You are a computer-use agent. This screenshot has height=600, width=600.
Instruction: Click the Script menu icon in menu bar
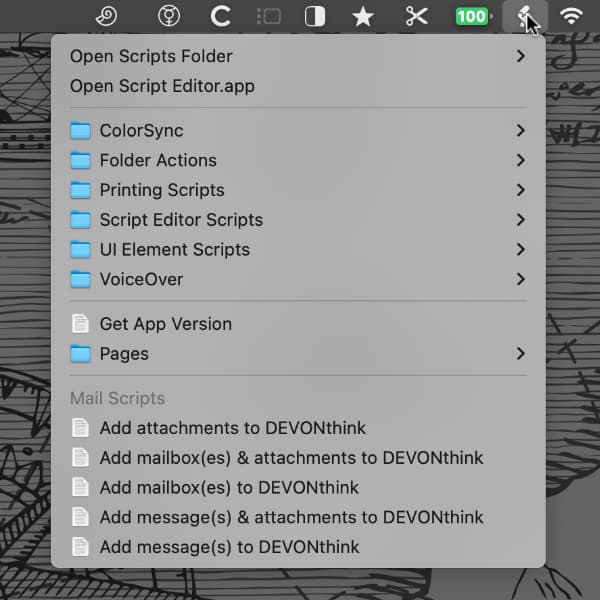(x=525, y=16)
